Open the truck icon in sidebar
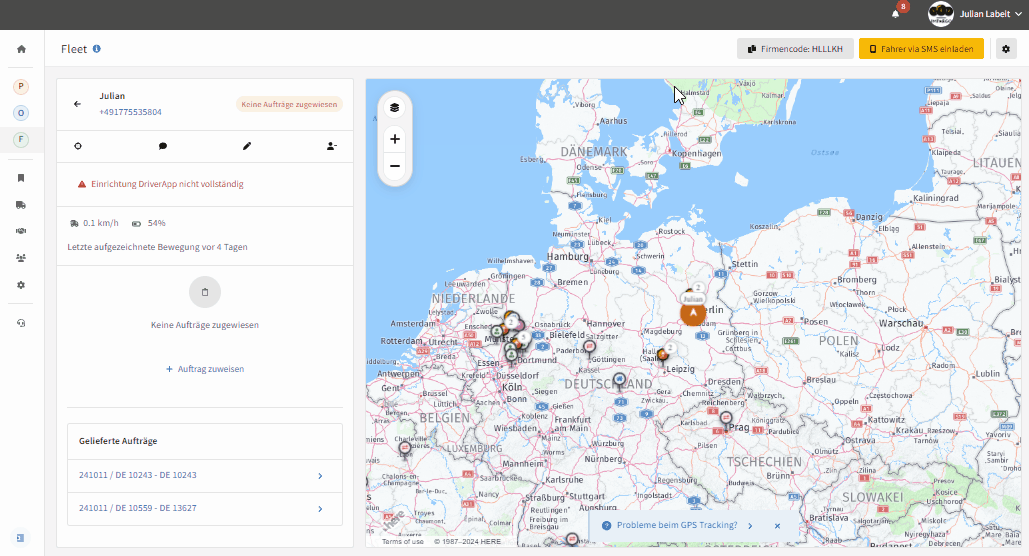Viewport: 1029px width, 556px height. [x=21, y=205]
